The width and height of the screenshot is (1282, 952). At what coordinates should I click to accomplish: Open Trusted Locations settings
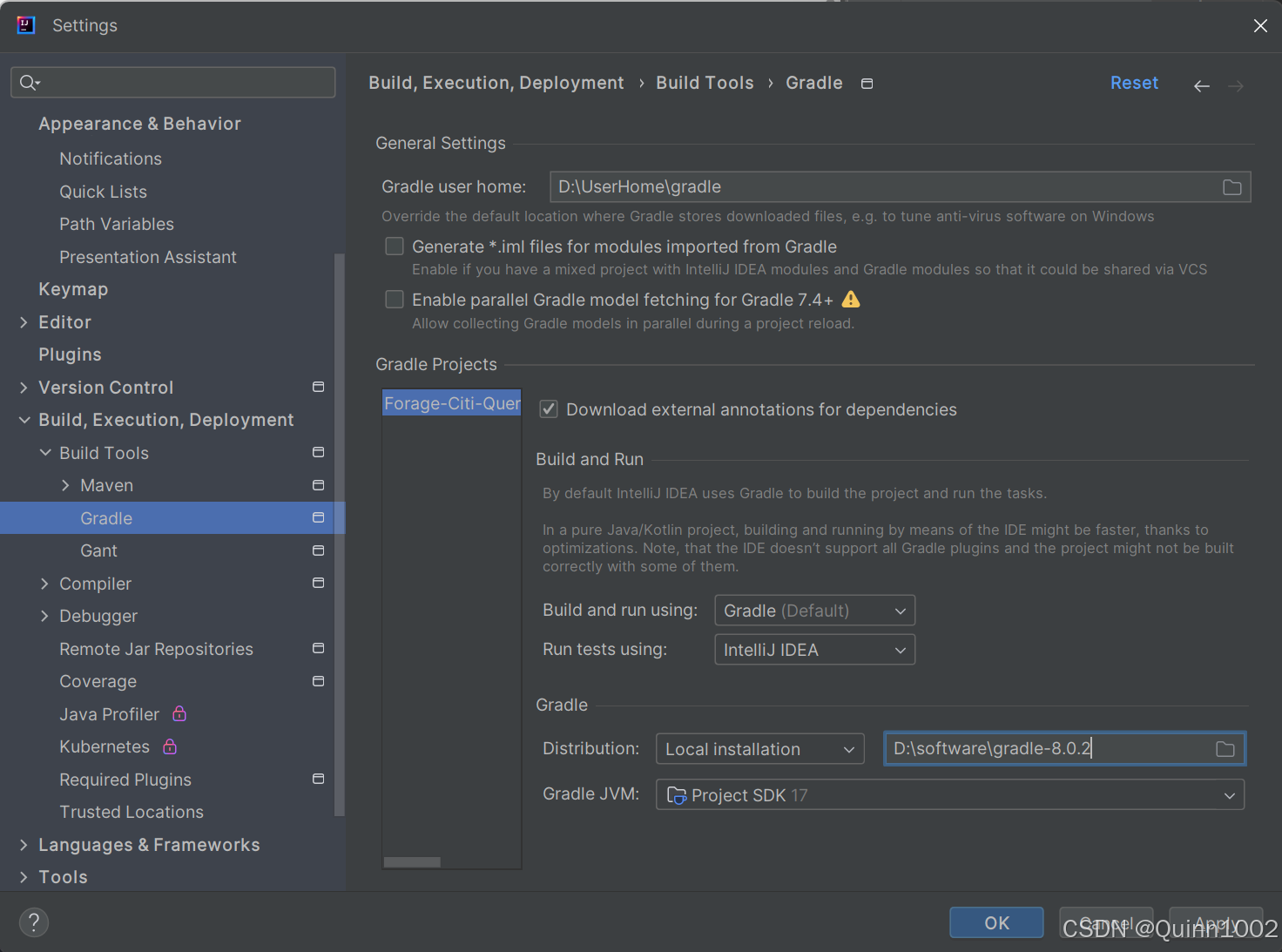click(132, 812)
